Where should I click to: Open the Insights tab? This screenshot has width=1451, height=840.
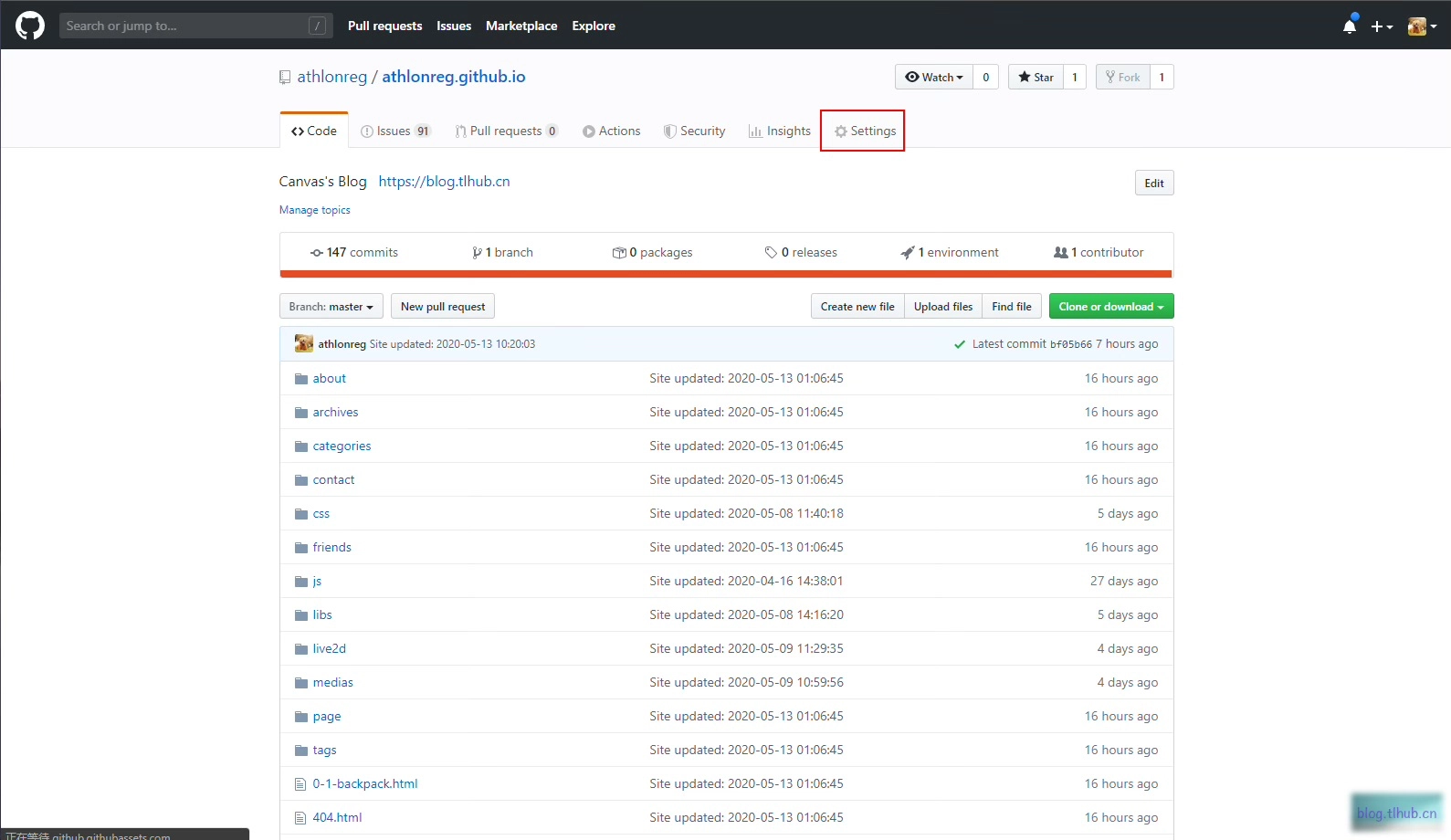point(780,131)
